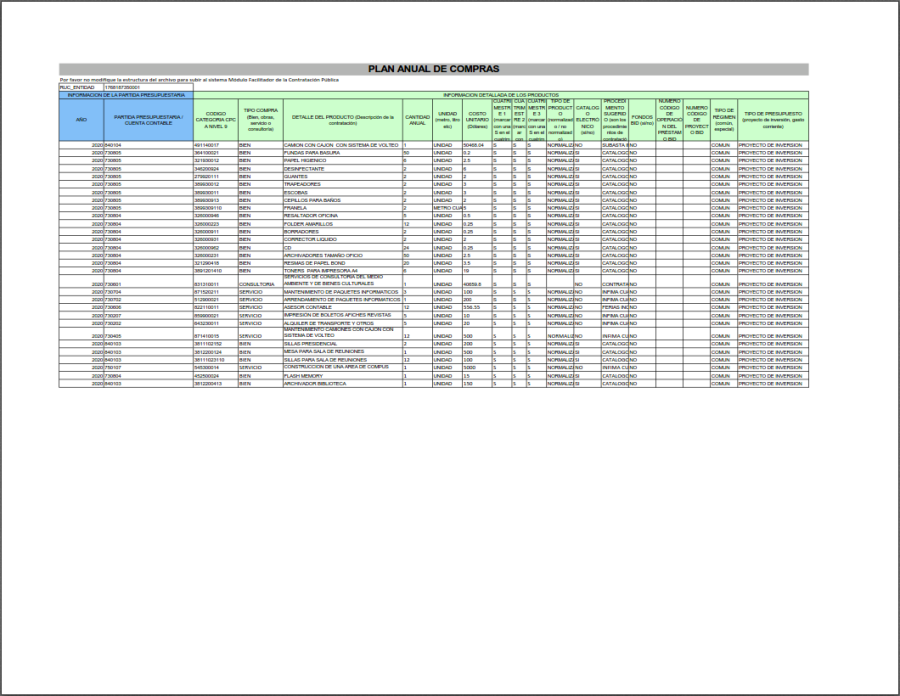Click the 'GUANTES' cell
Image resolution: width=900 pixels, height=696 pixels.
click(343, 177)
